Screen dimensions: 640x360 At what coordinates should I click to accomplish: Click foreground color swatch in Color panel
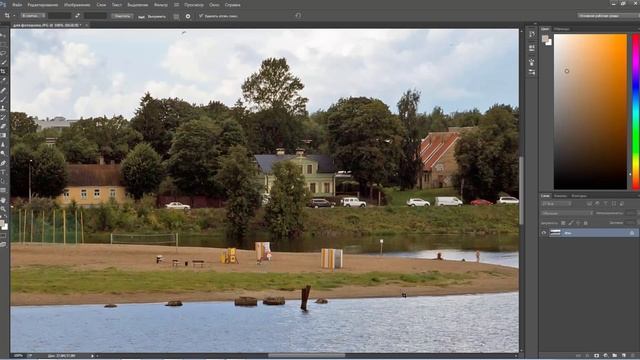click(545, 39)
